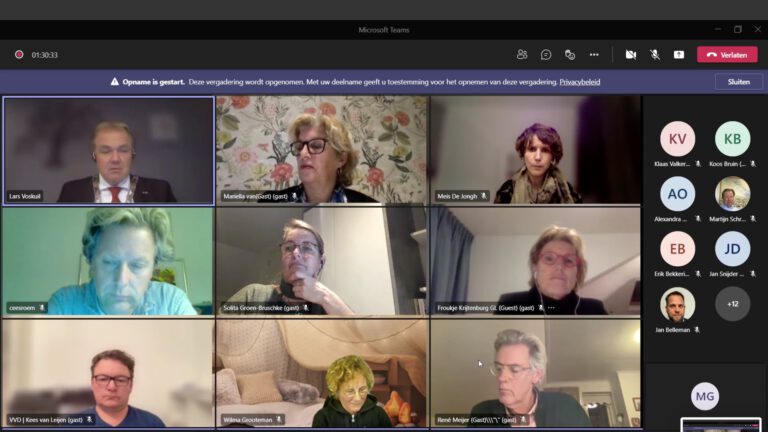Open the meeting chat icon
Screen dimensions: 768x432
click(546, 54)
